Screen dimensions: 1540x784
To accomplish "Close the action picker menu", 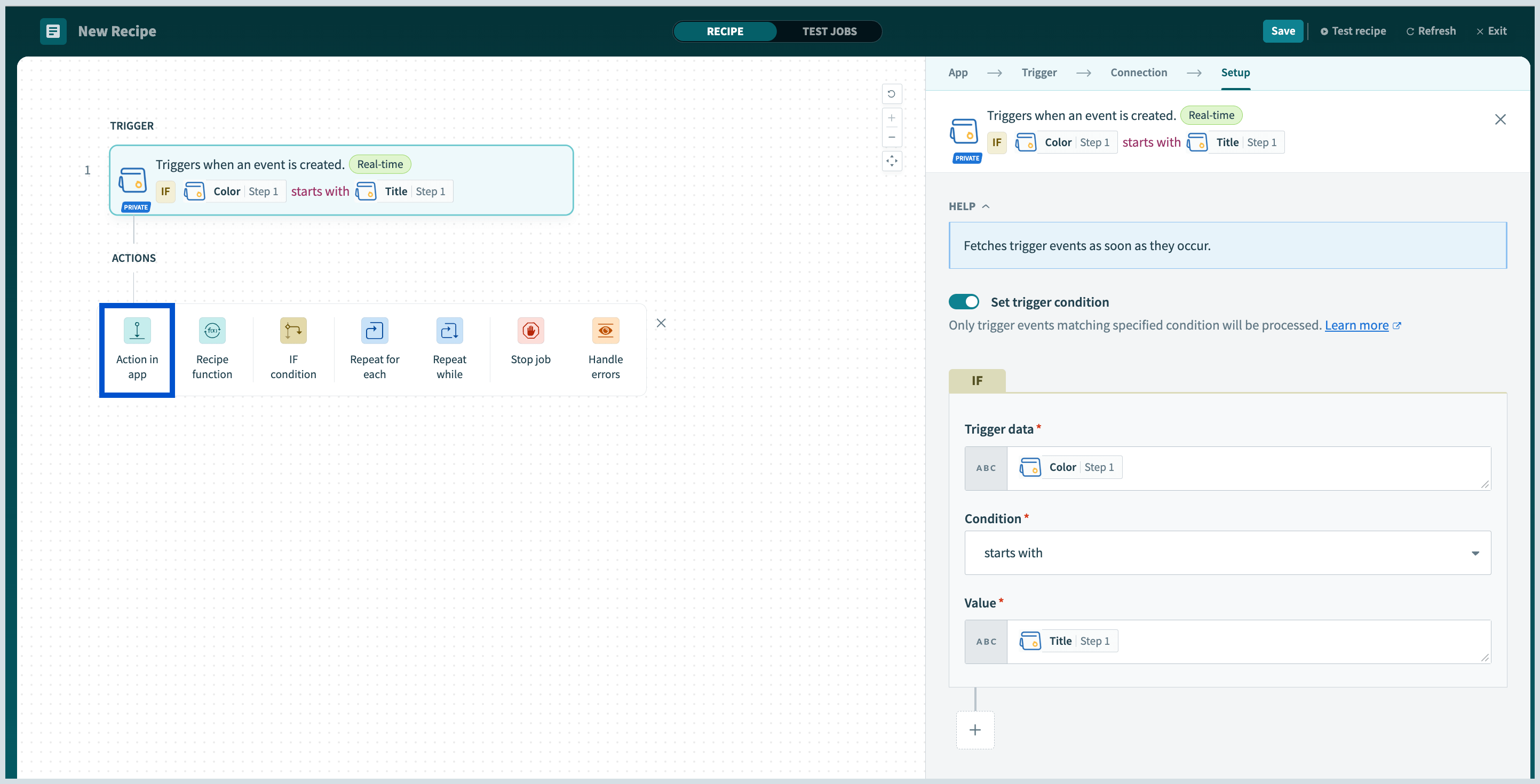I will [x=661, y=323].
